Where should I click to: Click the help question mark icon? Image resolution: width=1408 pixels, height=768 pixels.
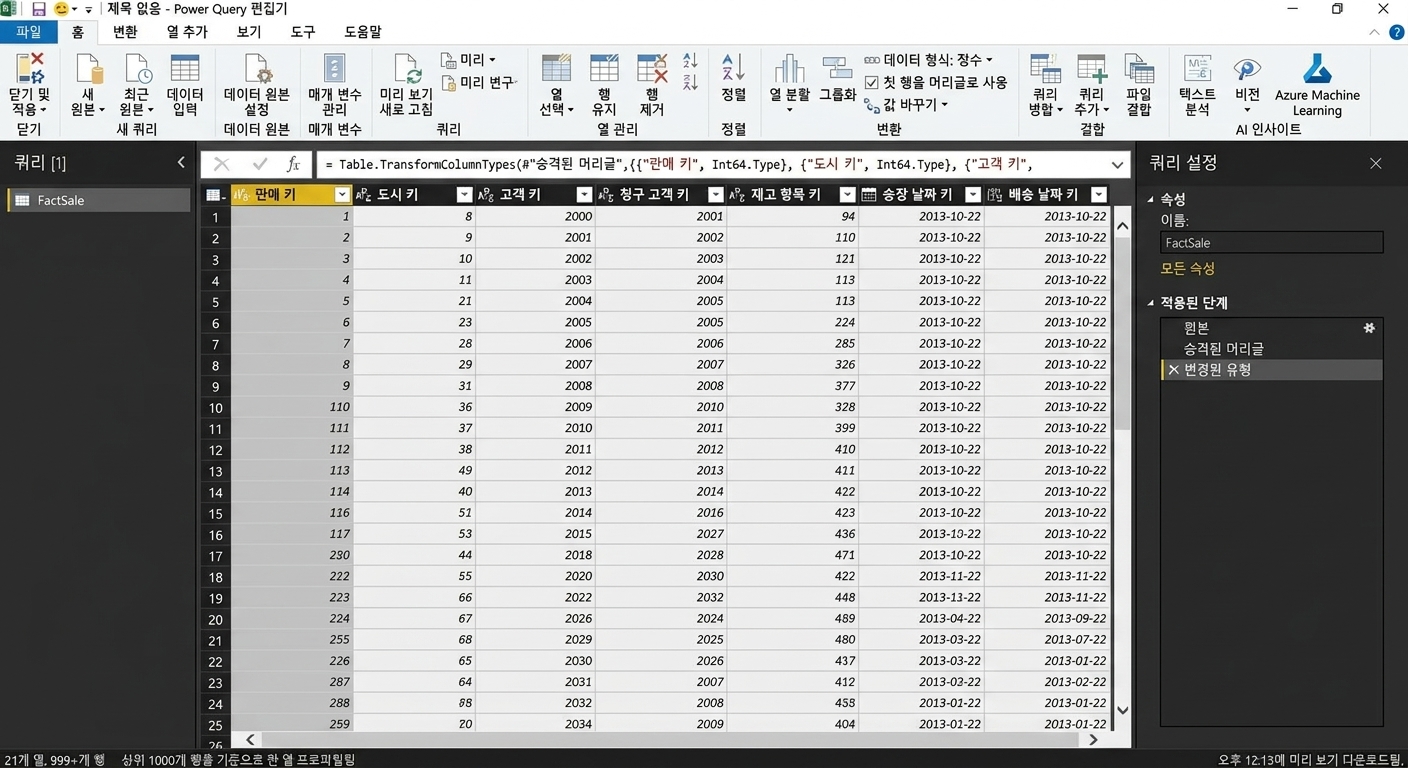[x=1397, y=32]
